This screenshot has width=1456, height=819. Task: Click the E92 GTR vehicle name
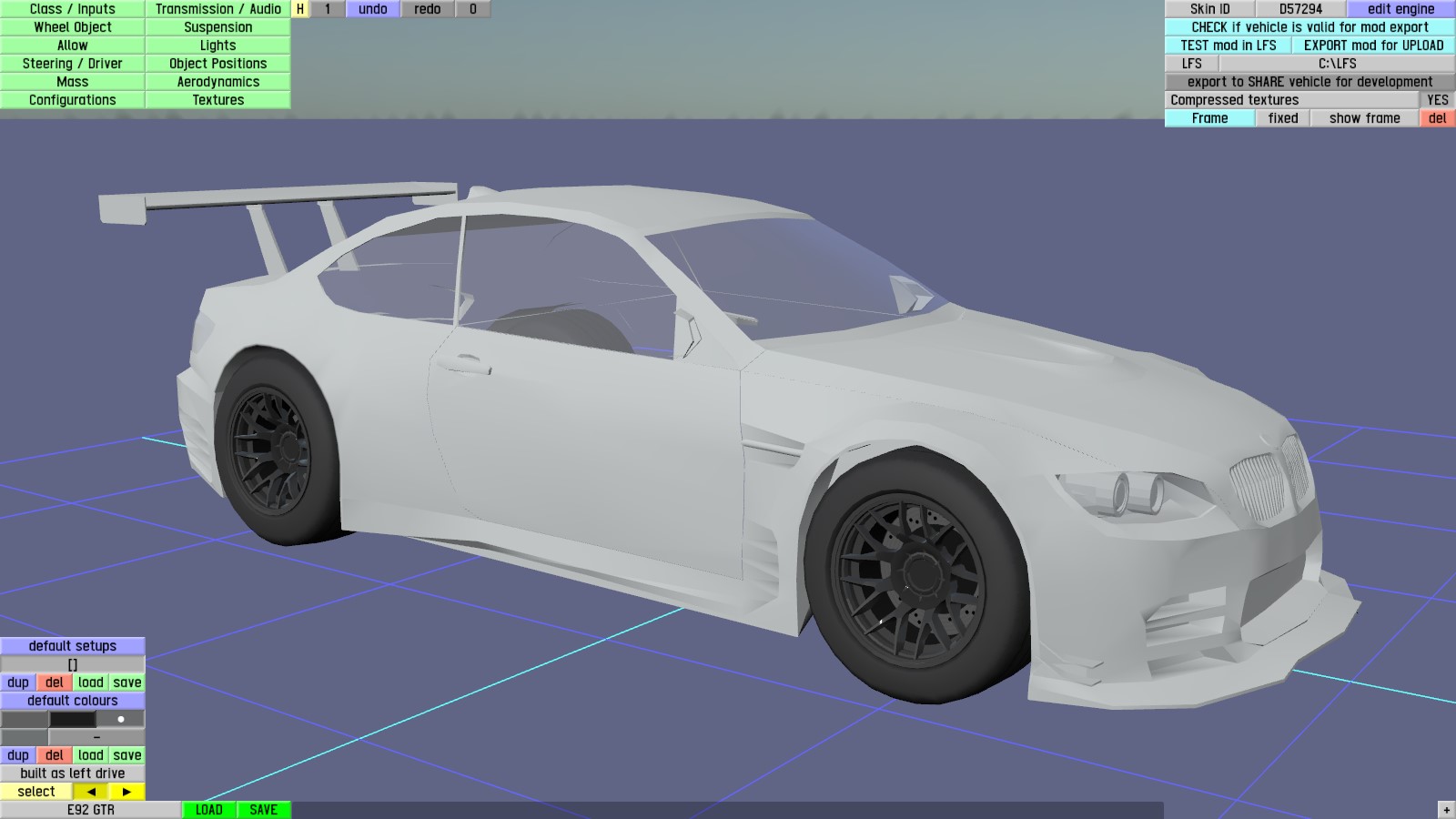tap(91, 810)
